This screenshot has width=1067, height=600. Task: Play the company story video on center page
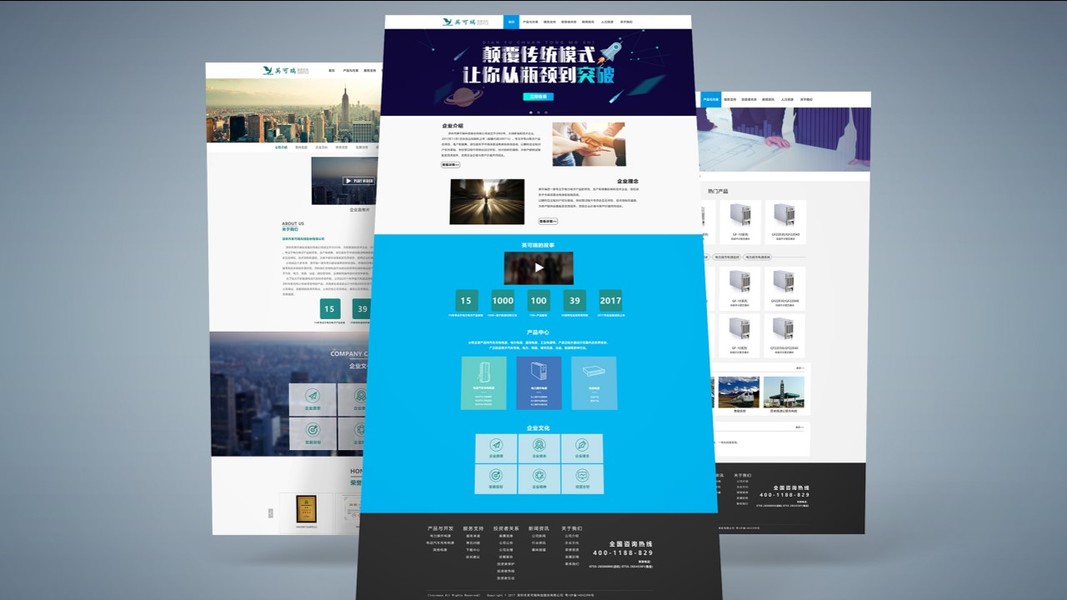coord(539,268)
